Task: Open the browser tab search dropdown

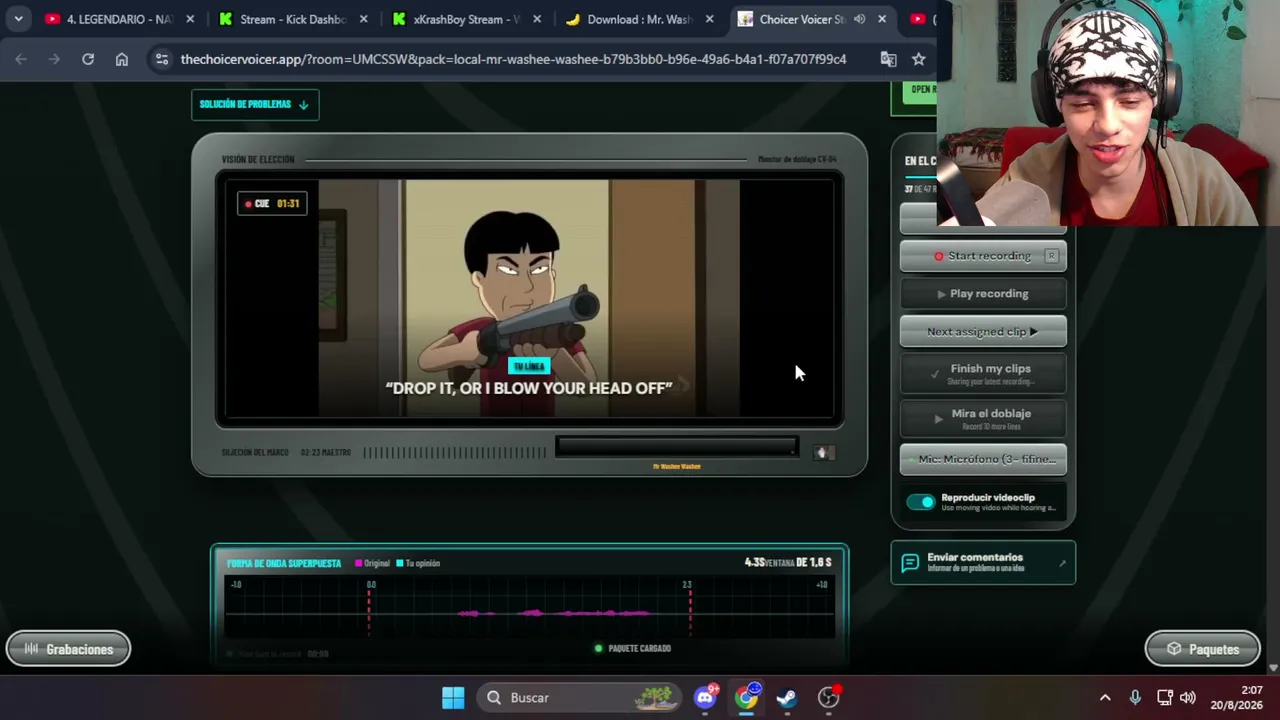Action: coord(18,19)
